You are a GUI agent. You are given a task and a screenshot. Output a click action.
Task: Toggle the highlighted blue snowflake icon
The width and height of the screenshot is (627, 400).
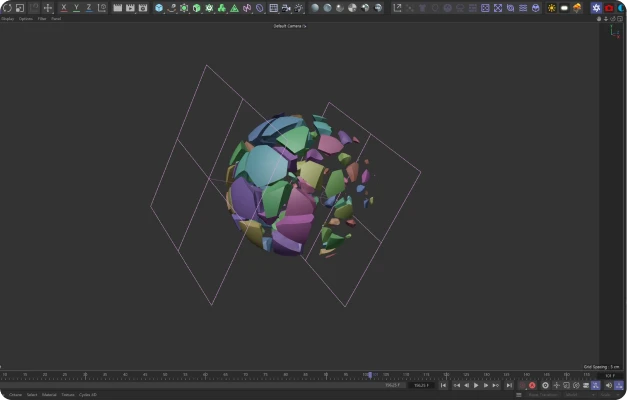point(596,8)
